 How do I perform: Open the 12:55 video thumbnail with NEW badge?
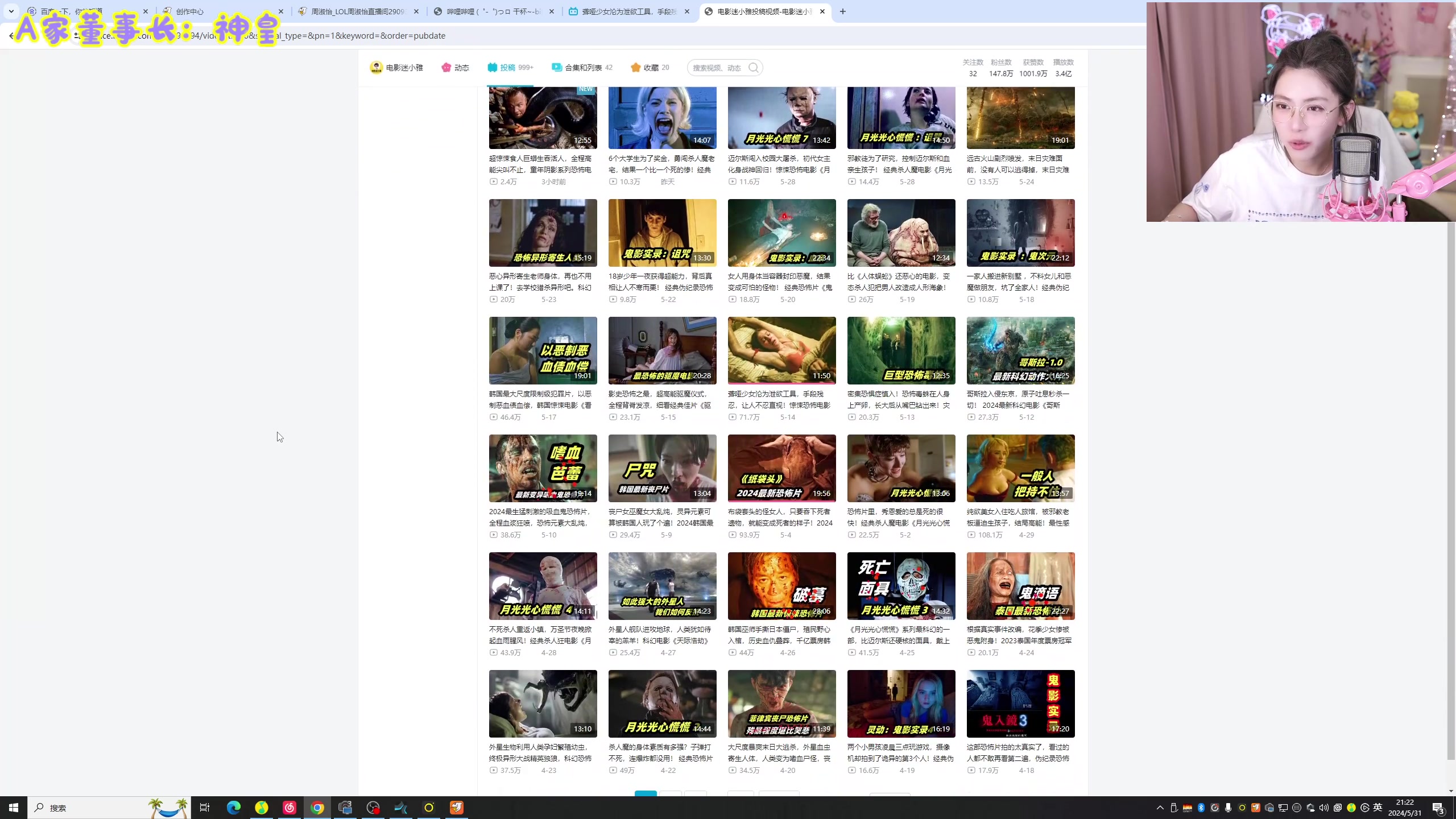click(543, 118)
